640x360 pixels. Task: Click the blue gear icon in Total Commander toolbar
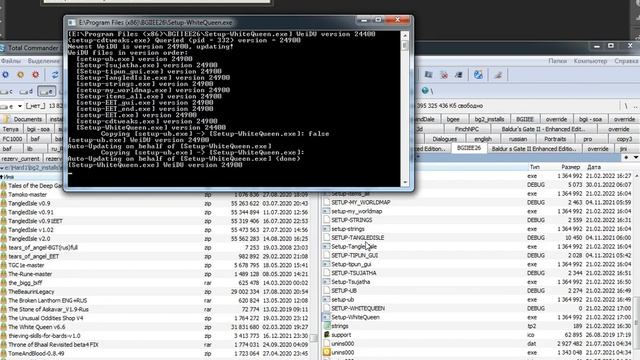(x=5, y=75)
